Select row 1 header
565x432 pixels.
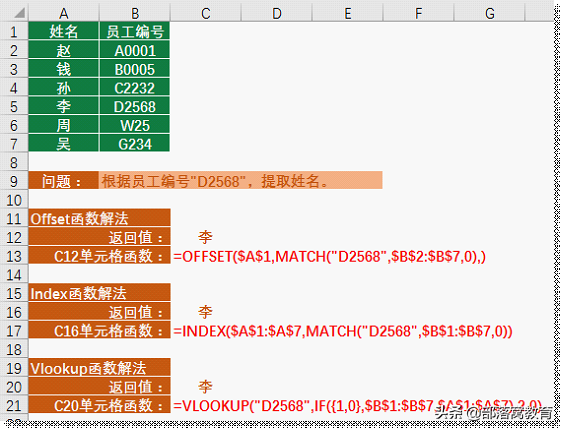coord(14,32)
